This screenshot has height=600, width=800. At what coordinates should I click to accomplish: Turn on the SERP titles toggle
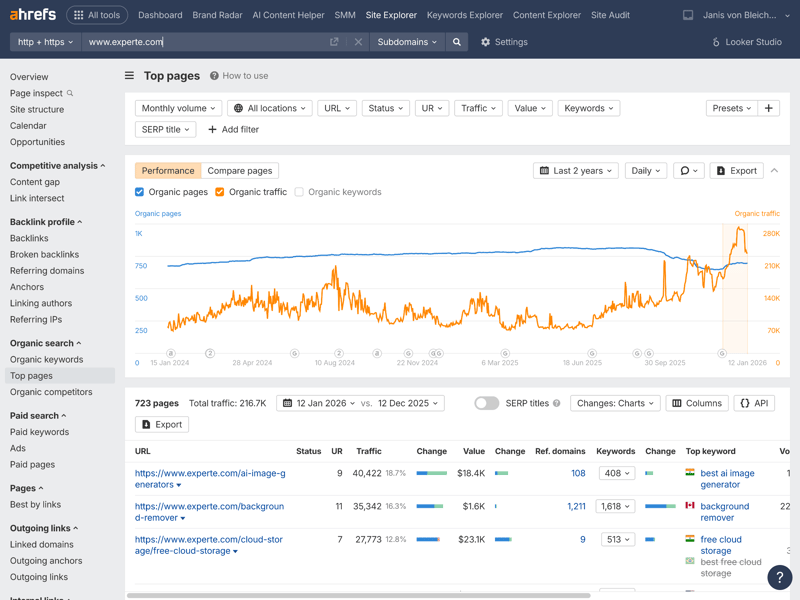[x=486, y=403]
